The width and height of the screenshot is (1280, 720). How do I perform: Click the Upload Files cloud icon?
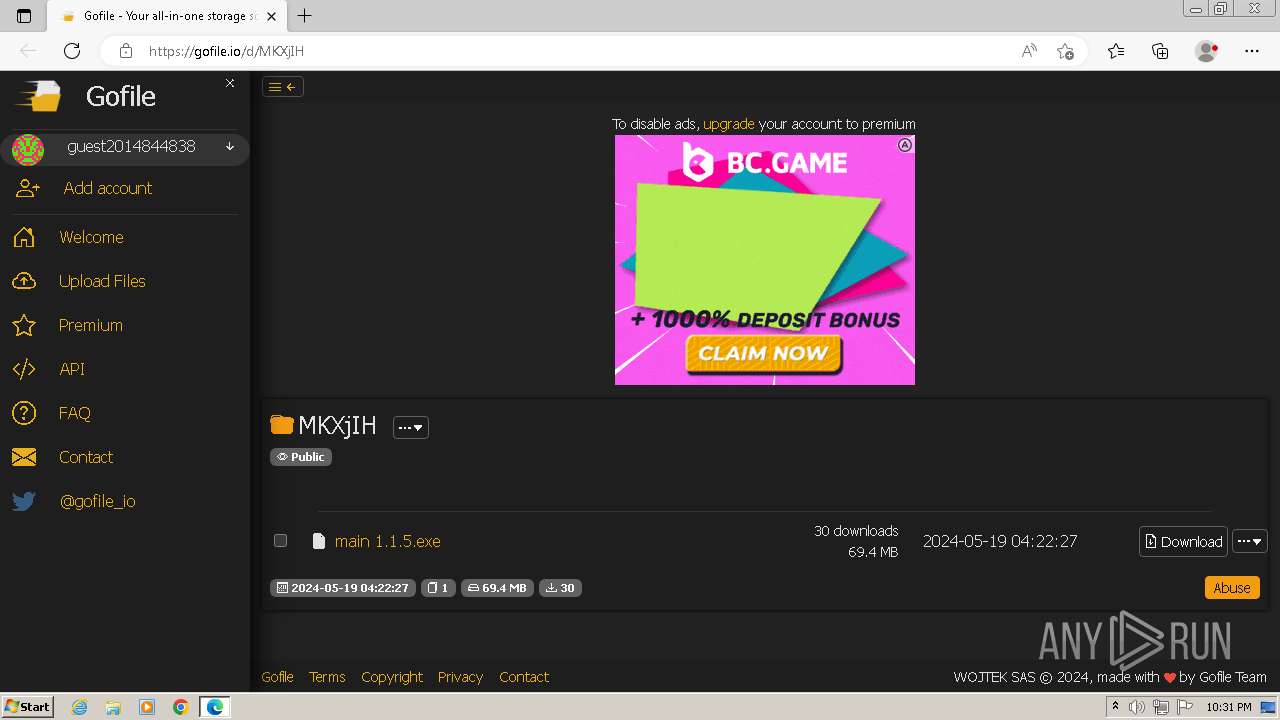tap(24, 281)
